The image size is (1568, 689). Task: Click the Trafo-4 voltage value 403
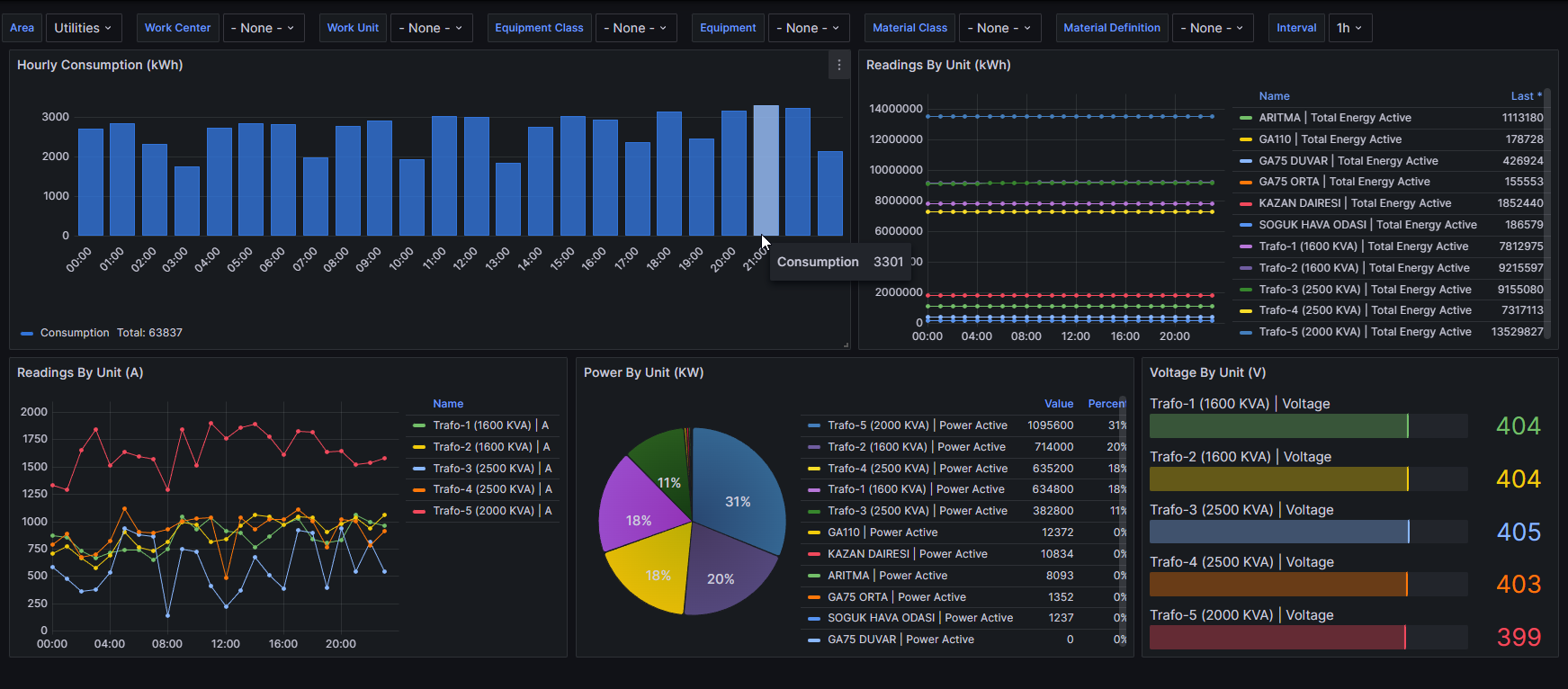click(x=1519, y=585)
